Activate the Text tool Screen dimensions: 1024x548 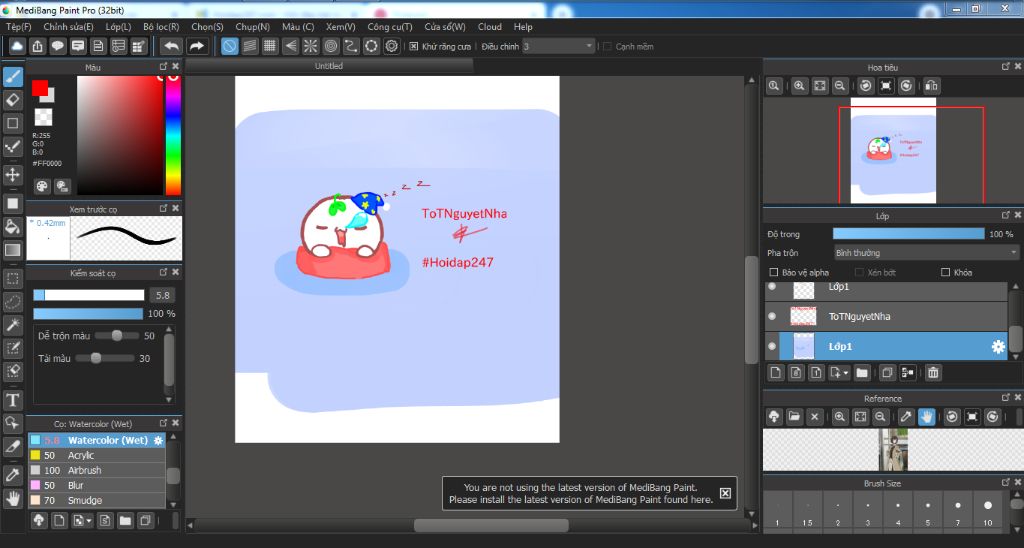[13, 400]
